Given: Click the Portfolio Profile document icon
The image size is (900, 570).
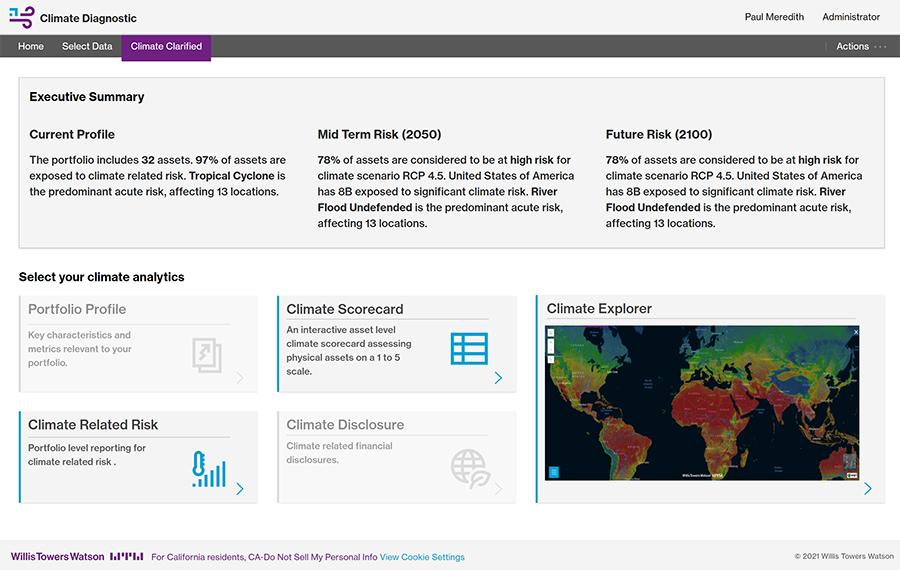Looking at the screenshot, I should 206,354.
